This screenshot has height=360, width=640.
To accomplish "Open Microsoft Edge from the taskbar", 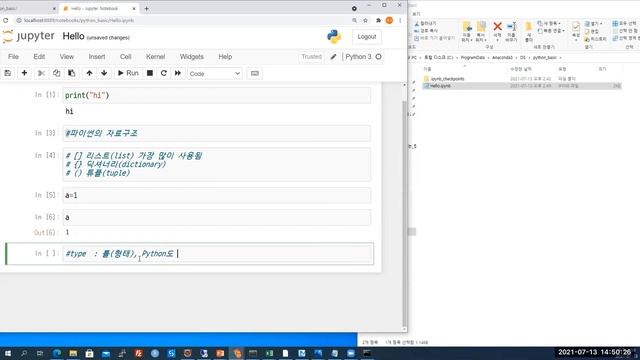I will tap(57, 353).
